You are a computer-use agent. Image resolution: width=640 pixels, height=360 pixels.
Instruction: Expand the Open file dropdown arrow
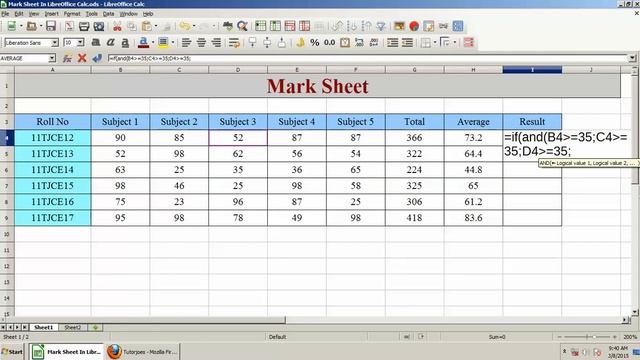click(40, 27)
